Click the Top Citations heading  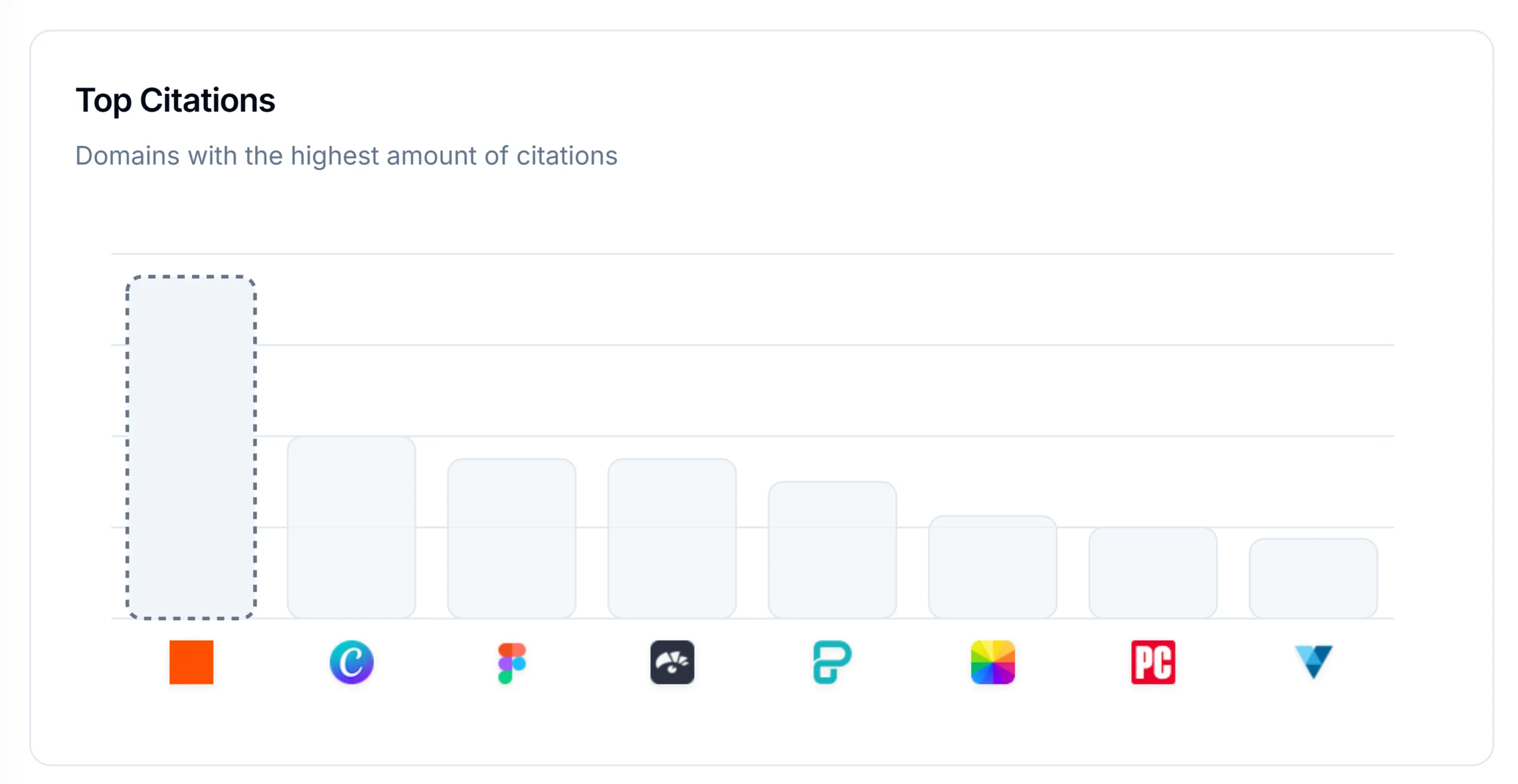tap(176, 100)
